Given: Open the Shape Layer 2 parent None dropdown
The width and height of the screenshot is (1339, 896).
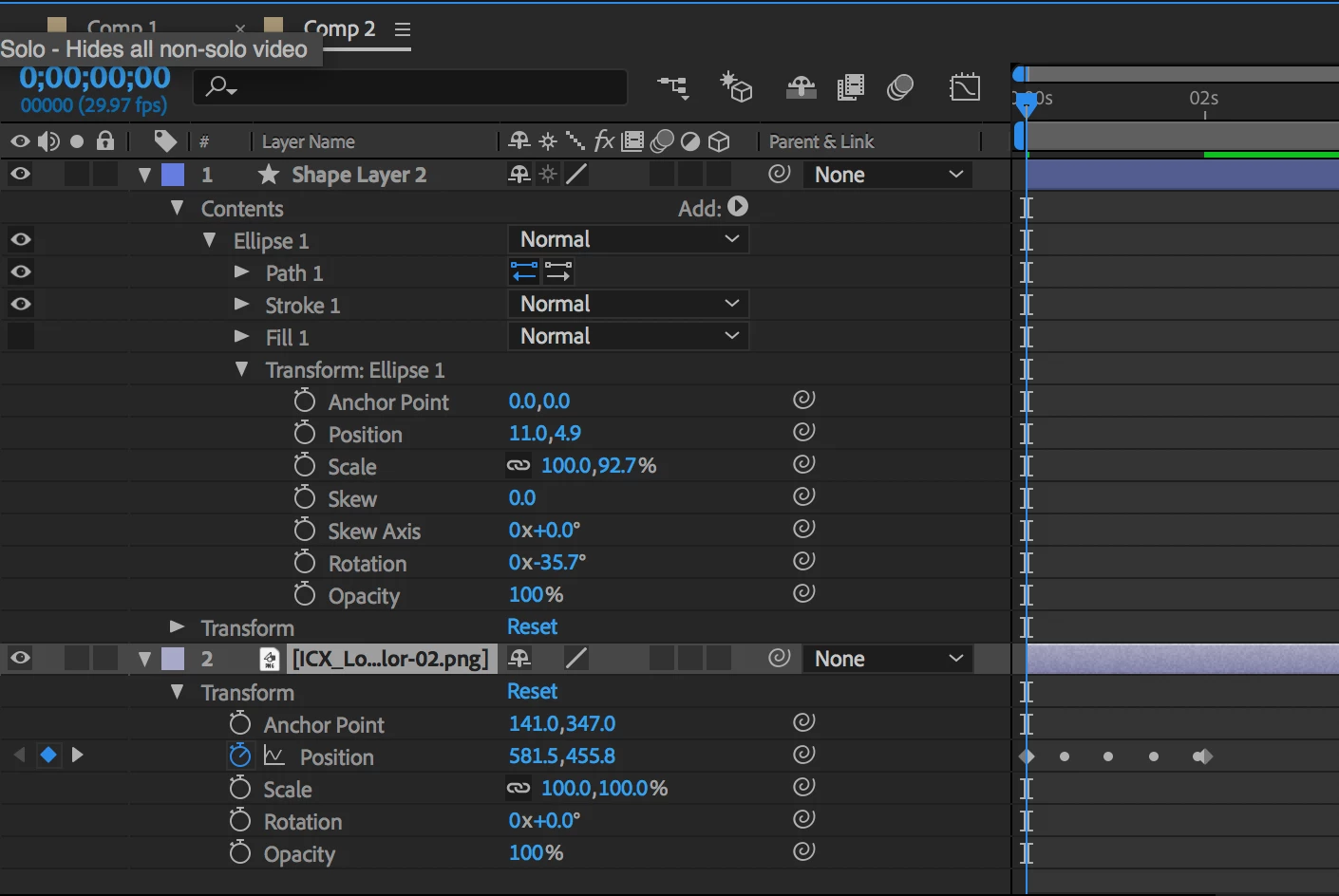Looking at the screenshot, I should pos(888,175).
